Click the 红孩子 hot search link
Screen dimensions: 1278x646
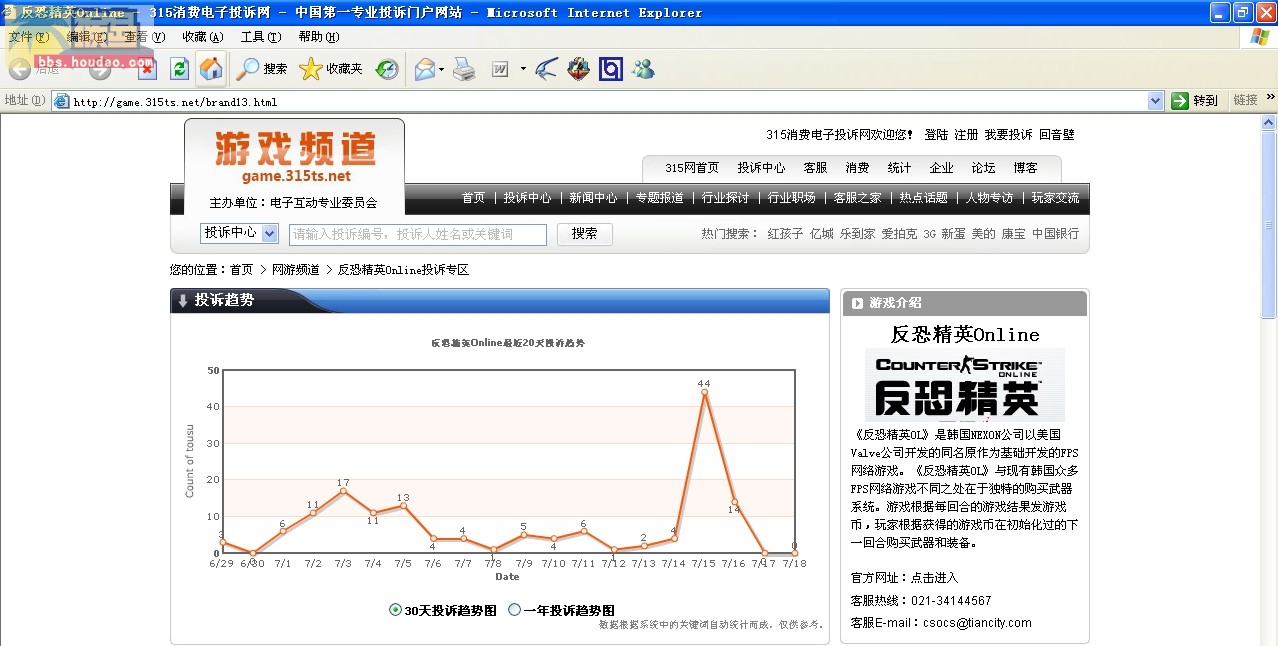click(785, 234)
